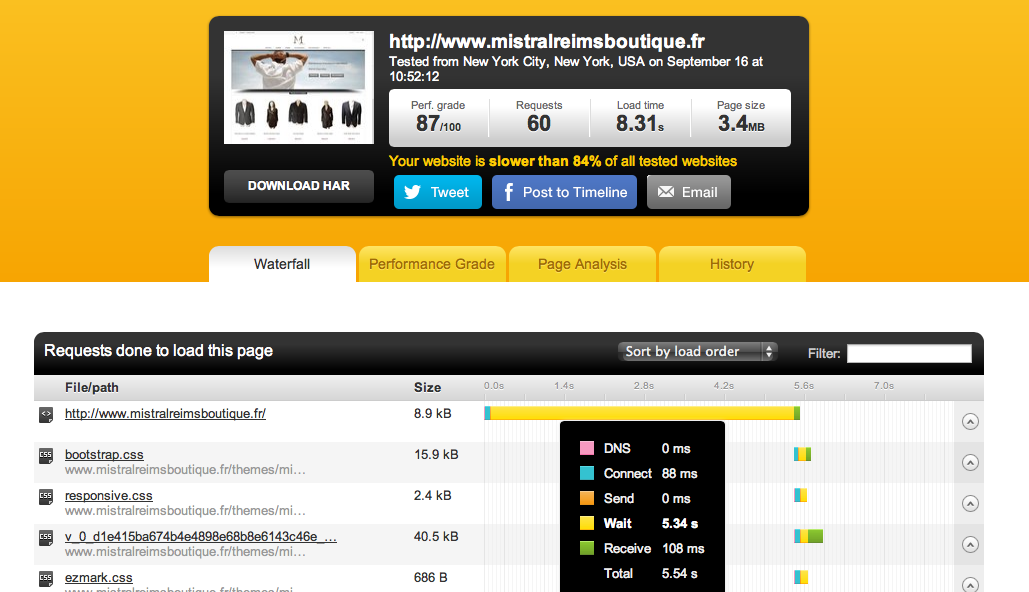The width and height of the screenshot is (1029, 592).
Task: Click the Filter input field
Action: (x=909, y=353)
